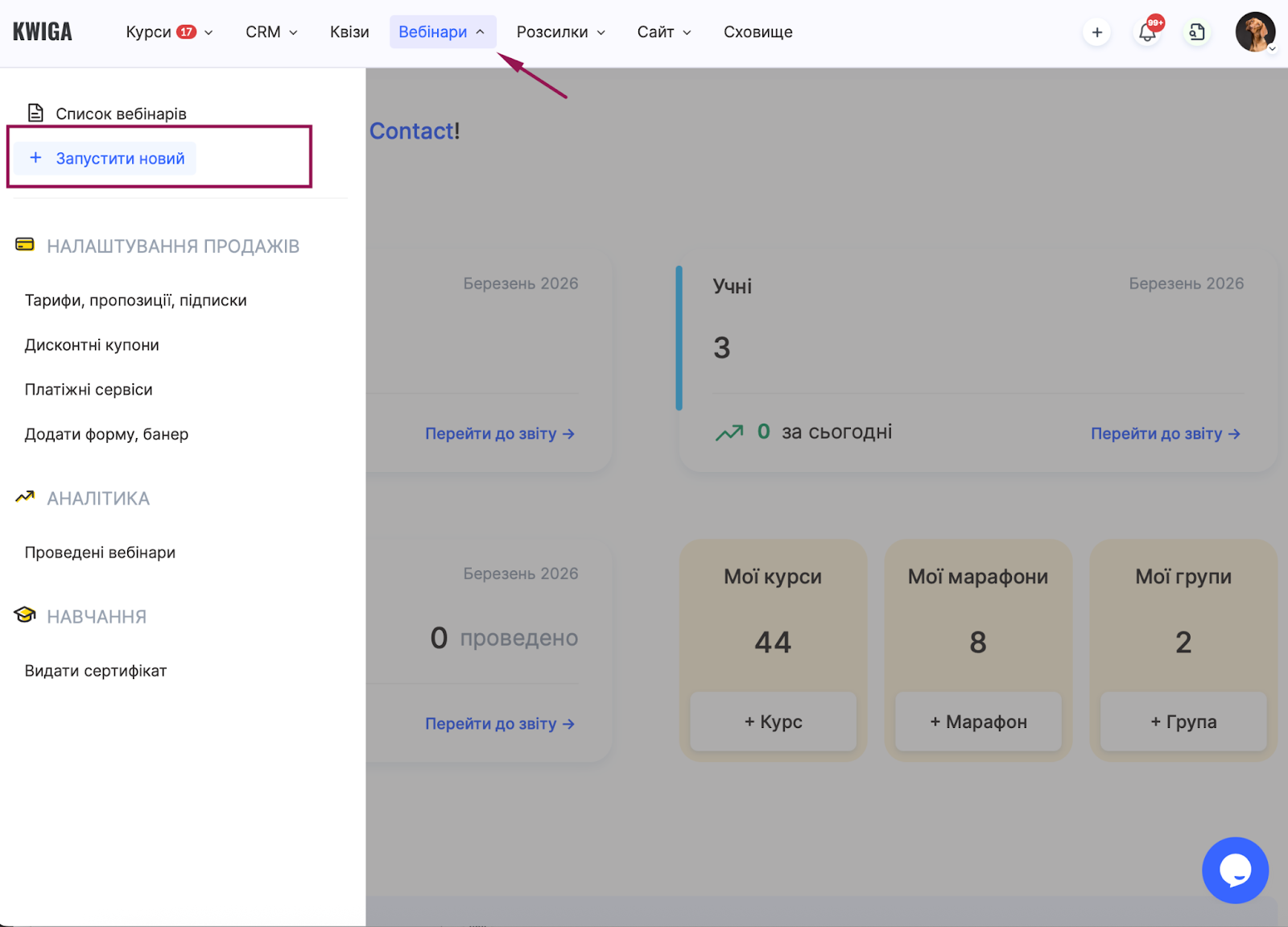
Task: Open the chat support bubble
Action: [1235, 870]
